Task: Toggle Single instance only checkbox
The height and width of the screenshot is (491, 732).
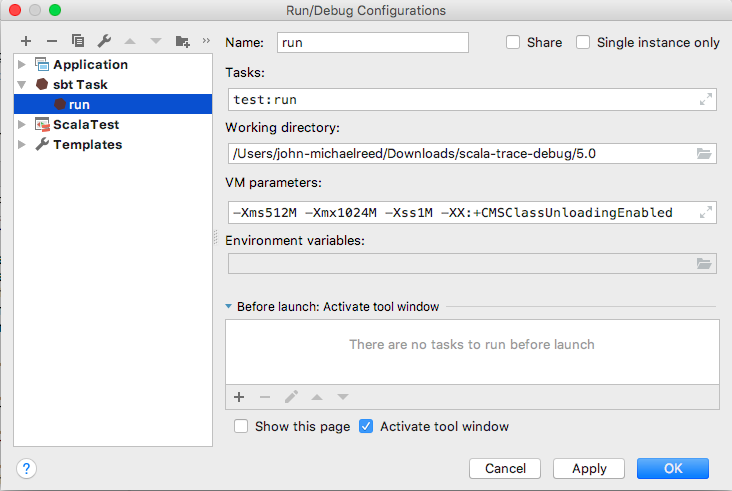Action: (x=583, y=42)
